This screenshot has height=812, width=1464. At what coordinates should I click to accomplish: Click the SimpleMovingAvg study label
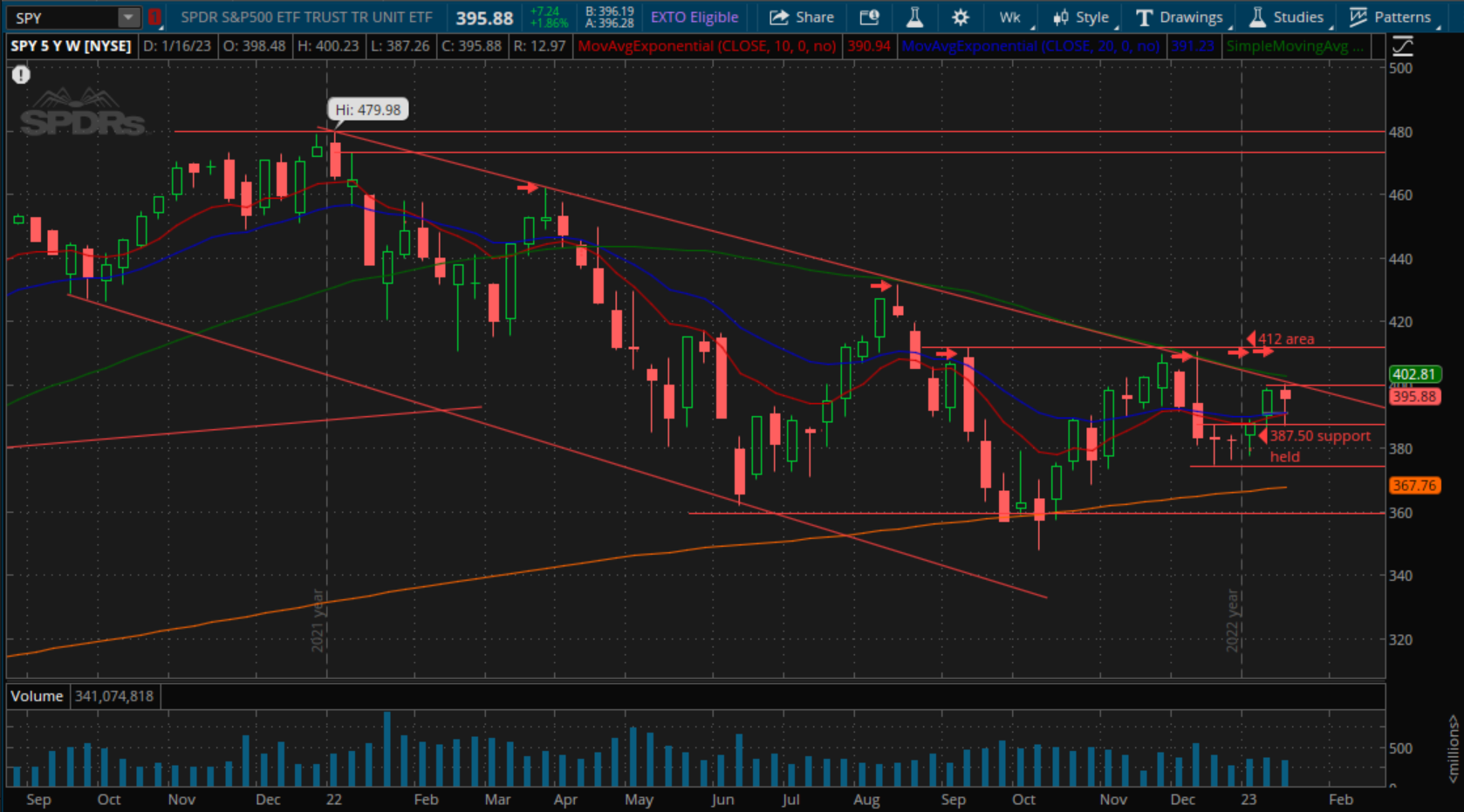1296,46
